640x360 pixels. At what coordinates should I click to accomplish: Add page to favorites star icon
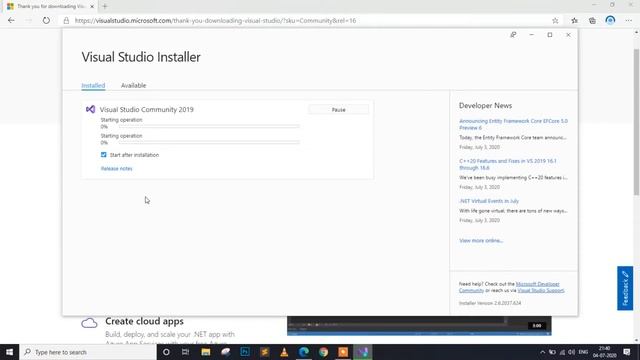555,20
